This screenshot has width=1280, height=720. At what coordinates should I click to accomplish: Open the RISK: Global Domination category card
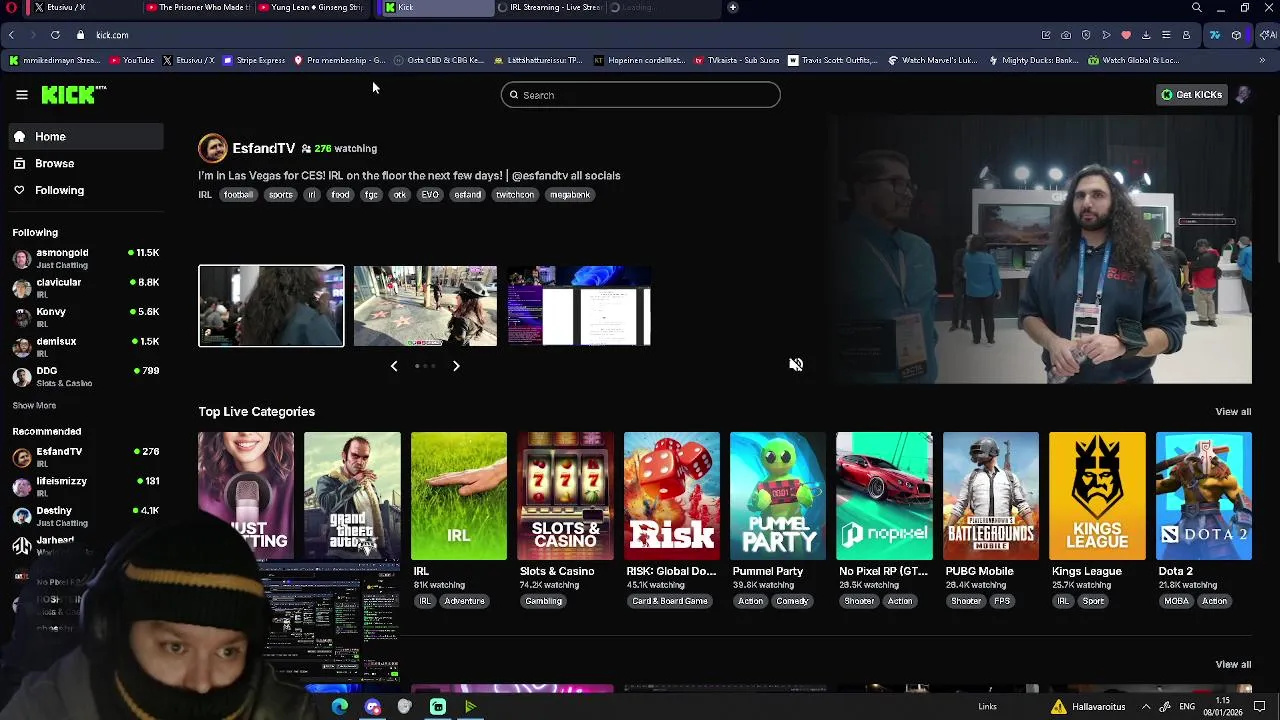point(672,496)
